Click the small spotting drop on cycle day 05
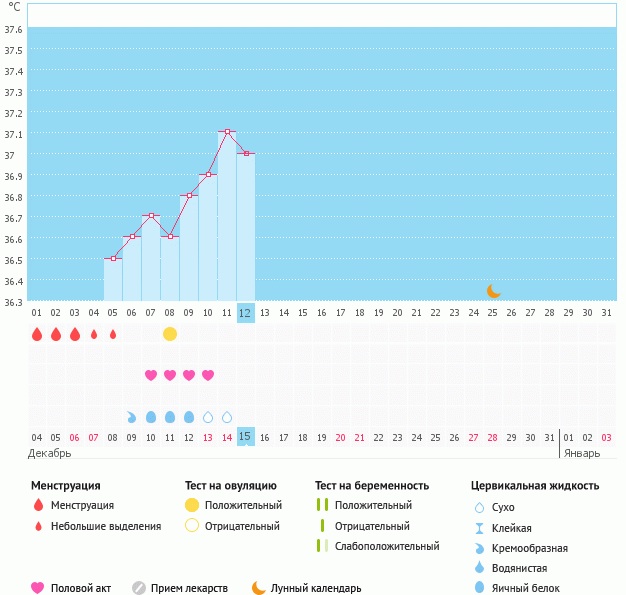Viewport: 626px width, 595px height. [x=113, y=334]
